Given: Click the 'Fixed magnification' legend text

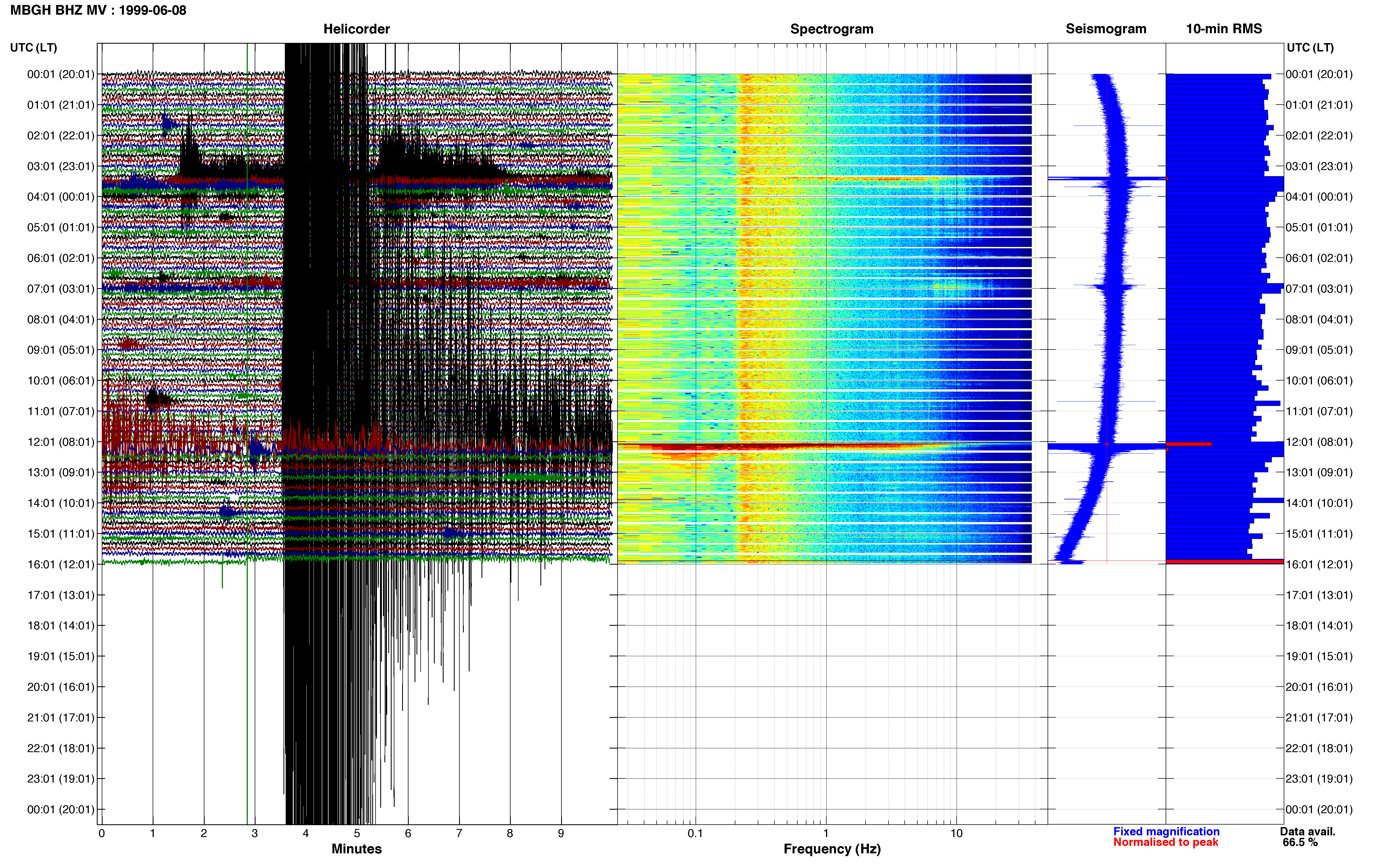Looking at the screenshot, I should pyautogui.click(x=1166, y=831).
